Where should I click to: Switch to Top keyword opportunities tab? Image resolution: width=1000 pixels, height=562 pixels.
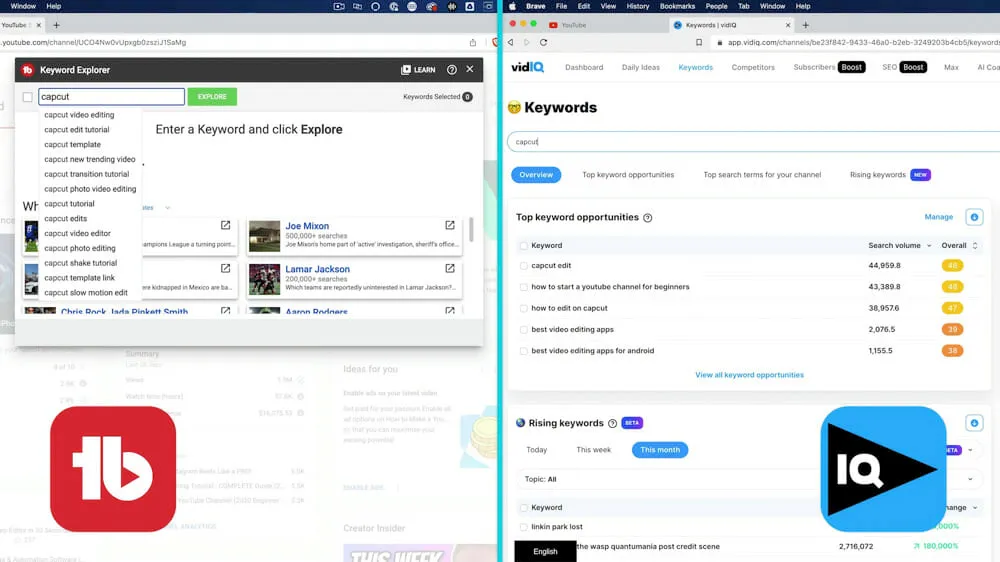[x=628, y=175]
